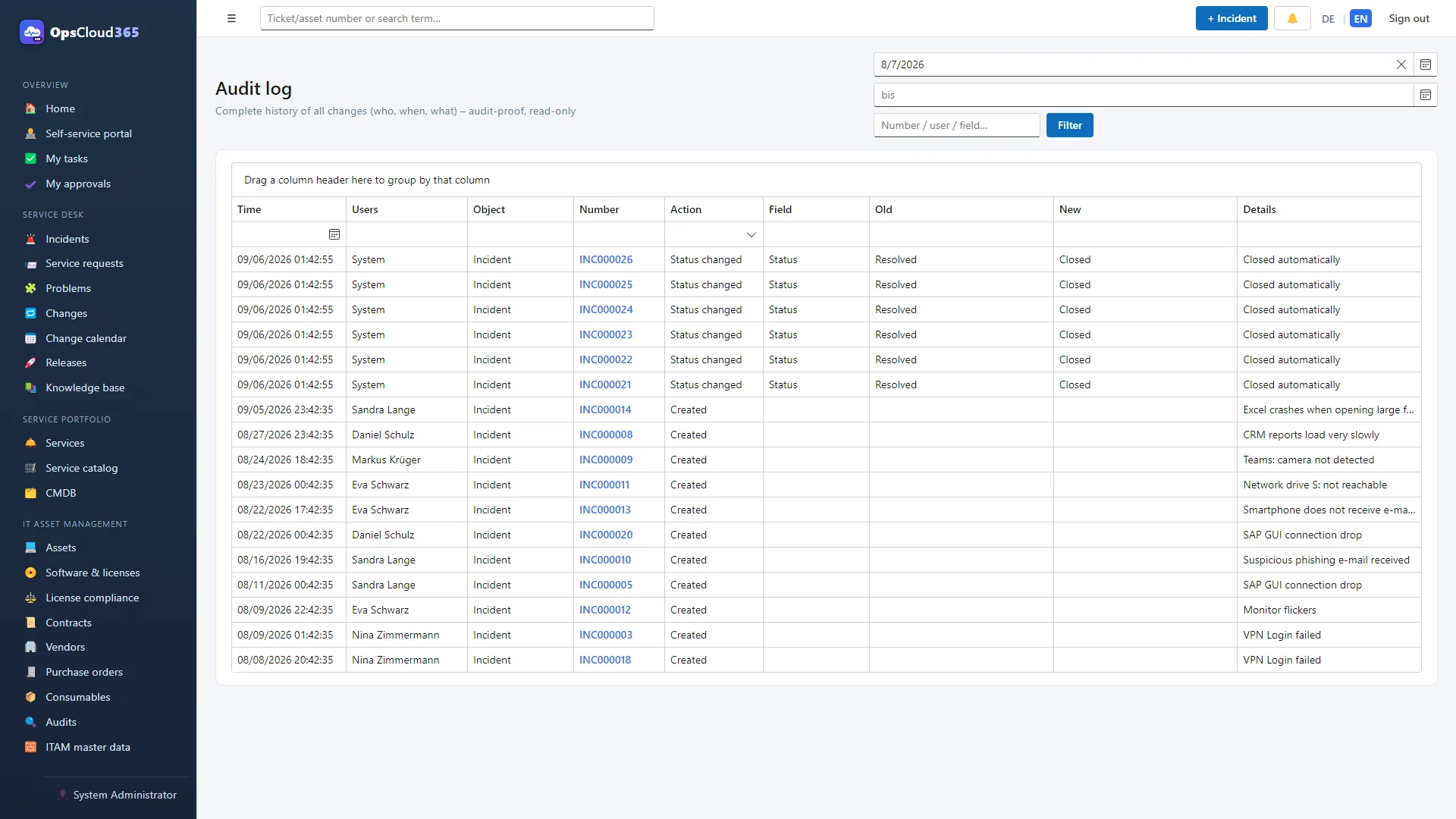
Task: Open the start date calendar picker
Action: coord(1426,64)
